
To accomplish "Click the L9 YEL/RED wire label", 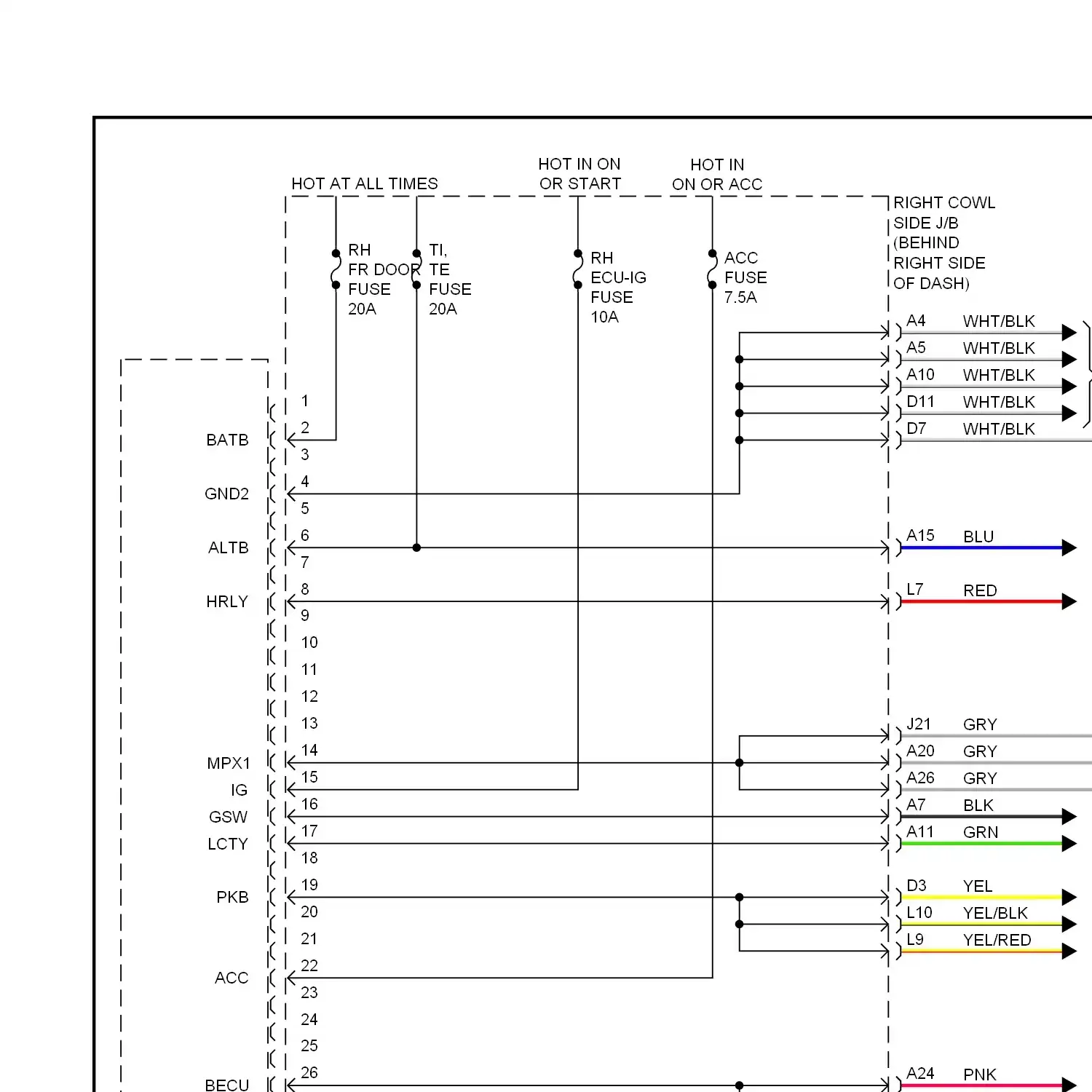I will click(969, 940).
